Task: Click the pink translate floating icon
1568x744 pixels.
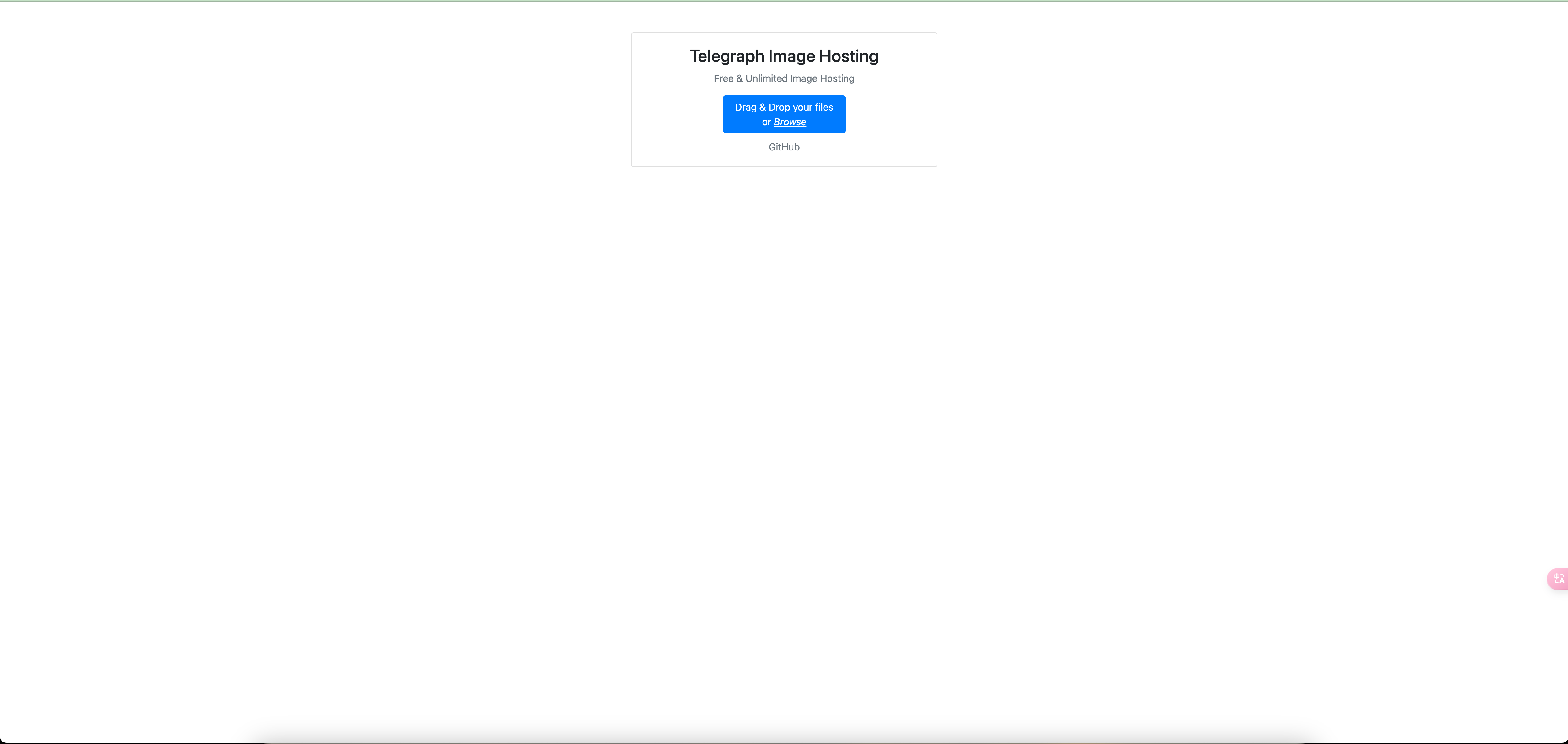Action: pos(1558,579)
